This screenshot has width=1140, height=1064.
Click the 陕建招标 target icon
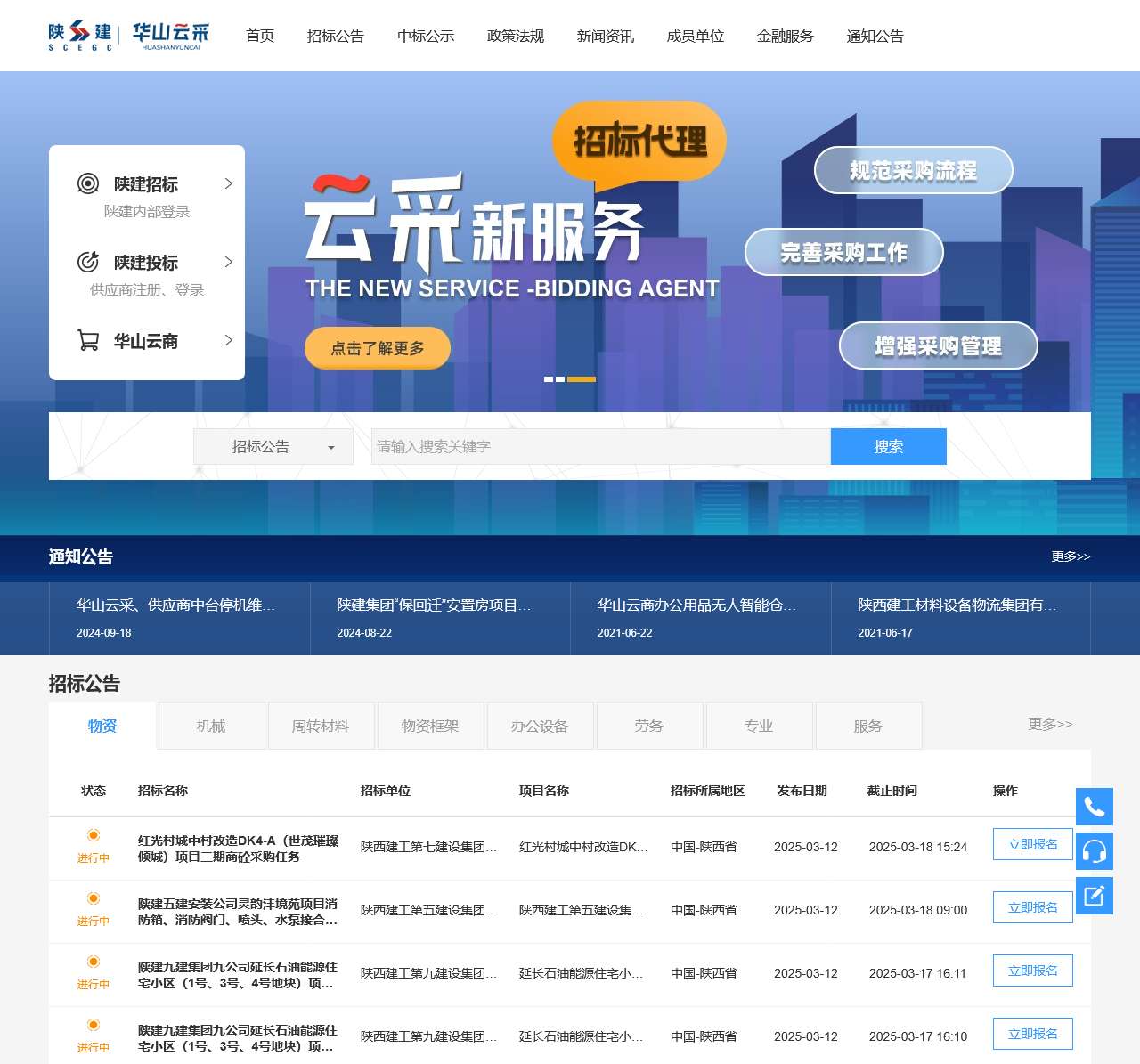coord(88,183)
